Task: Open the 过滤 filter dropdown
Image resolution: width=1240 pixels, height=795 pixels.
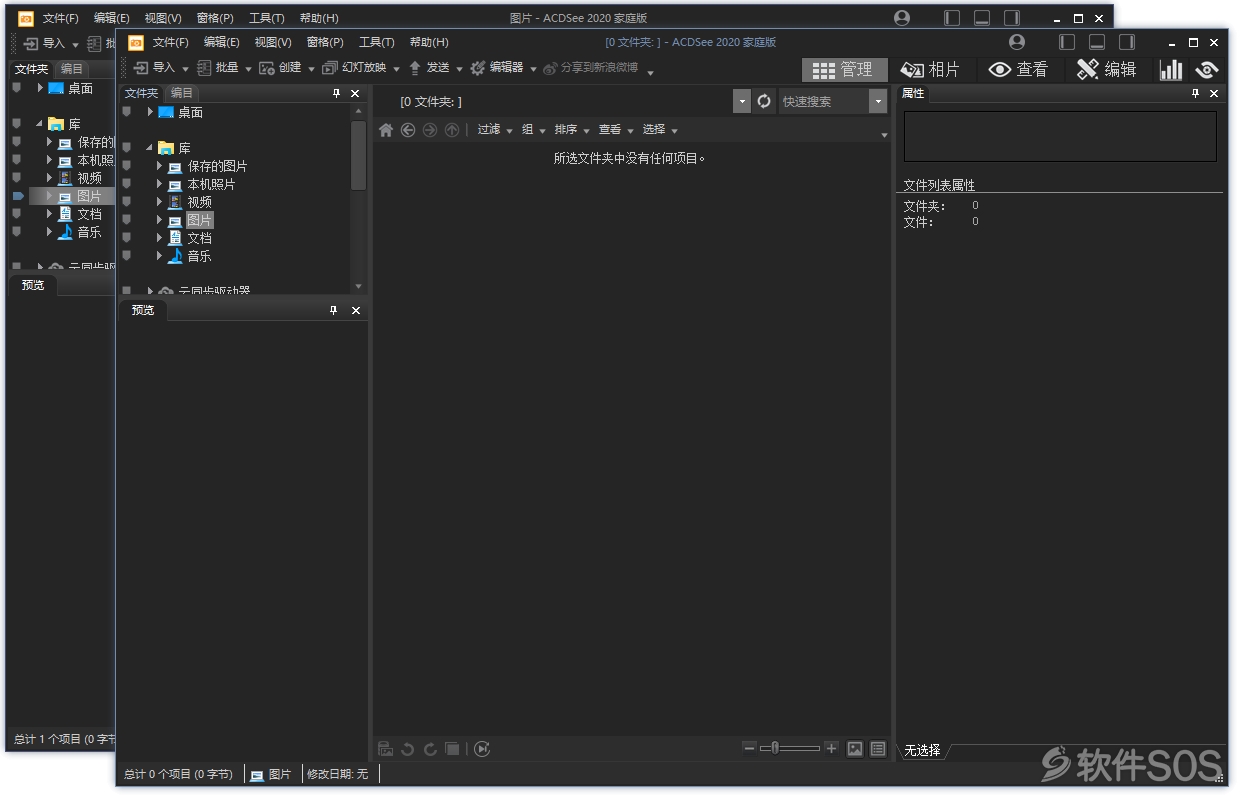Action: coord(509,131)
